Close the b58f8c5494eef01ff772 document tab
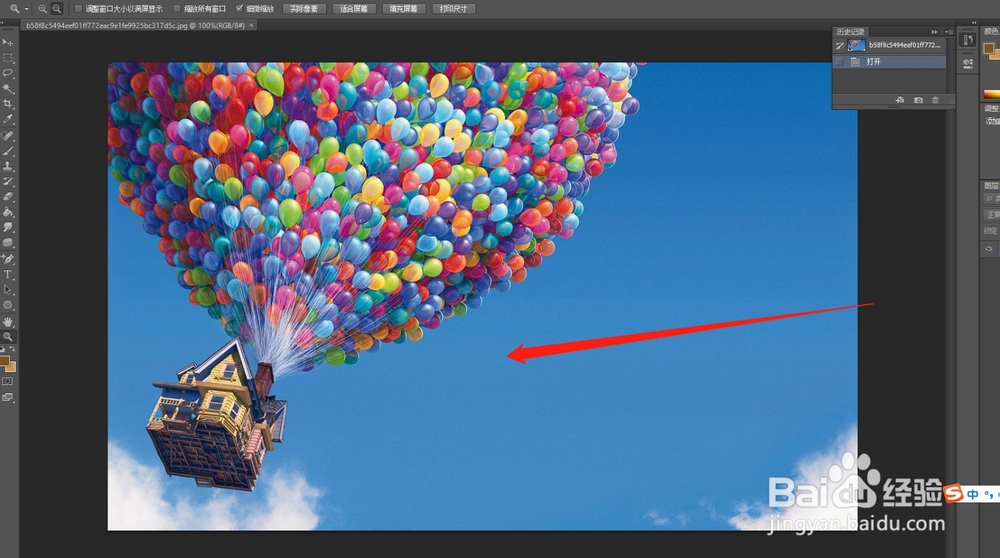 click(251, 26)
